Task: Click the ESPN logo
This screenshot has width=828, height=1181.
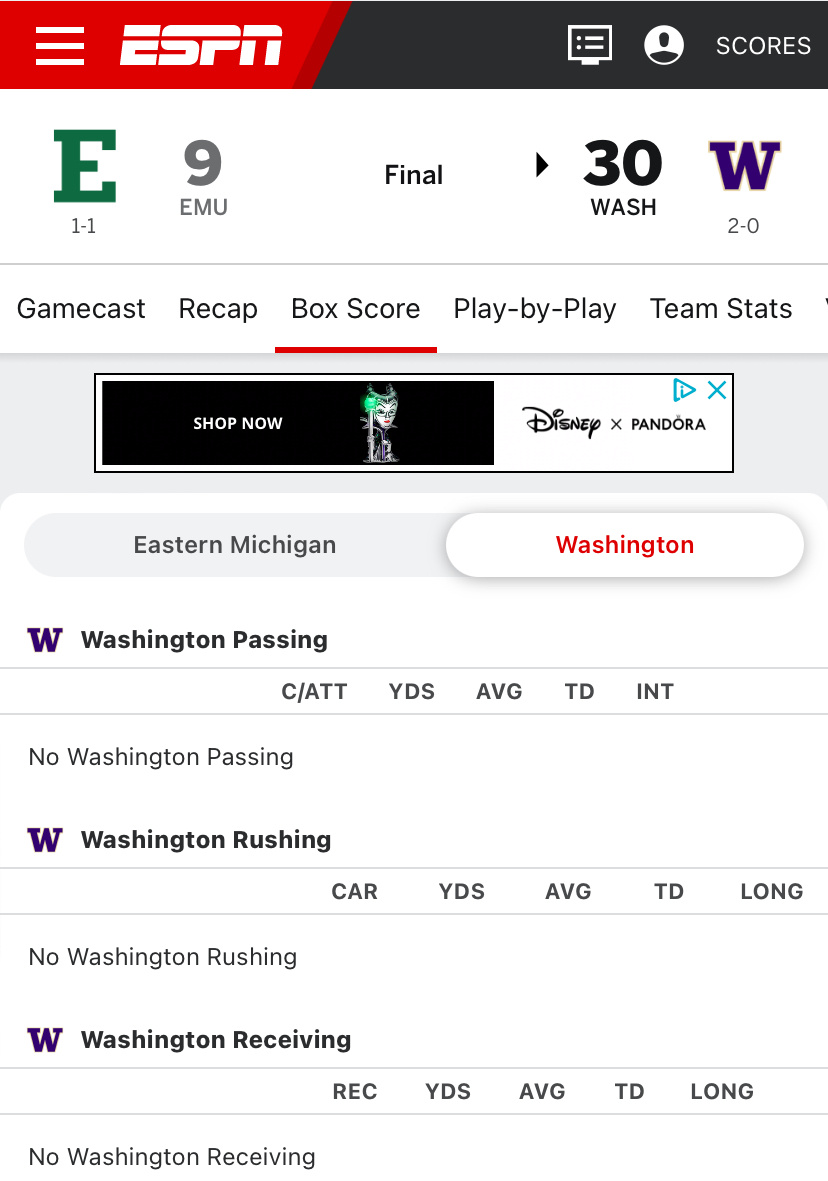Action: (x=201, y=45)
